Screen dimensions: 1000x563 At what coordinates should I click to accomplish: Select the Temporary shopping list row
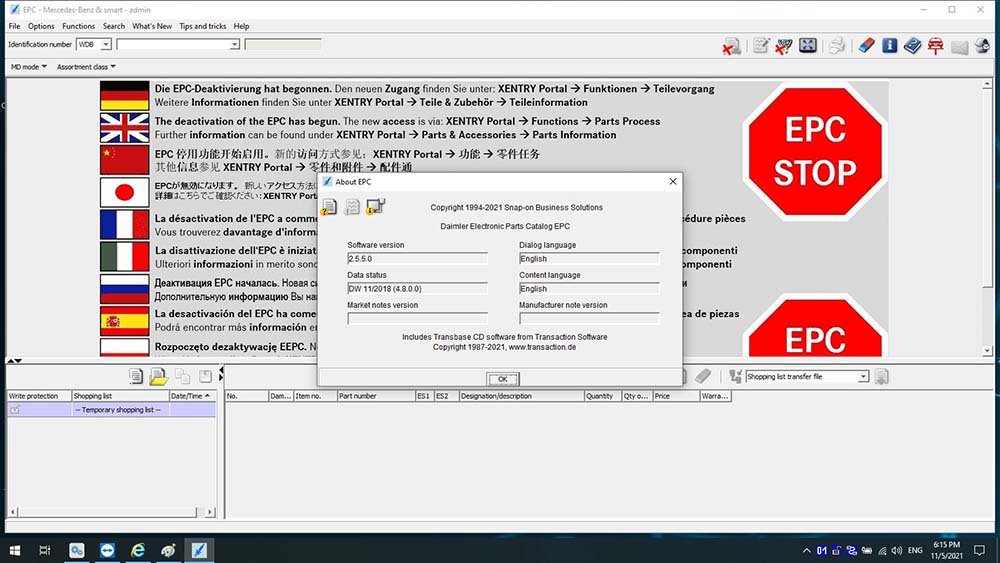pyautogui.click(x=111, y=410)
